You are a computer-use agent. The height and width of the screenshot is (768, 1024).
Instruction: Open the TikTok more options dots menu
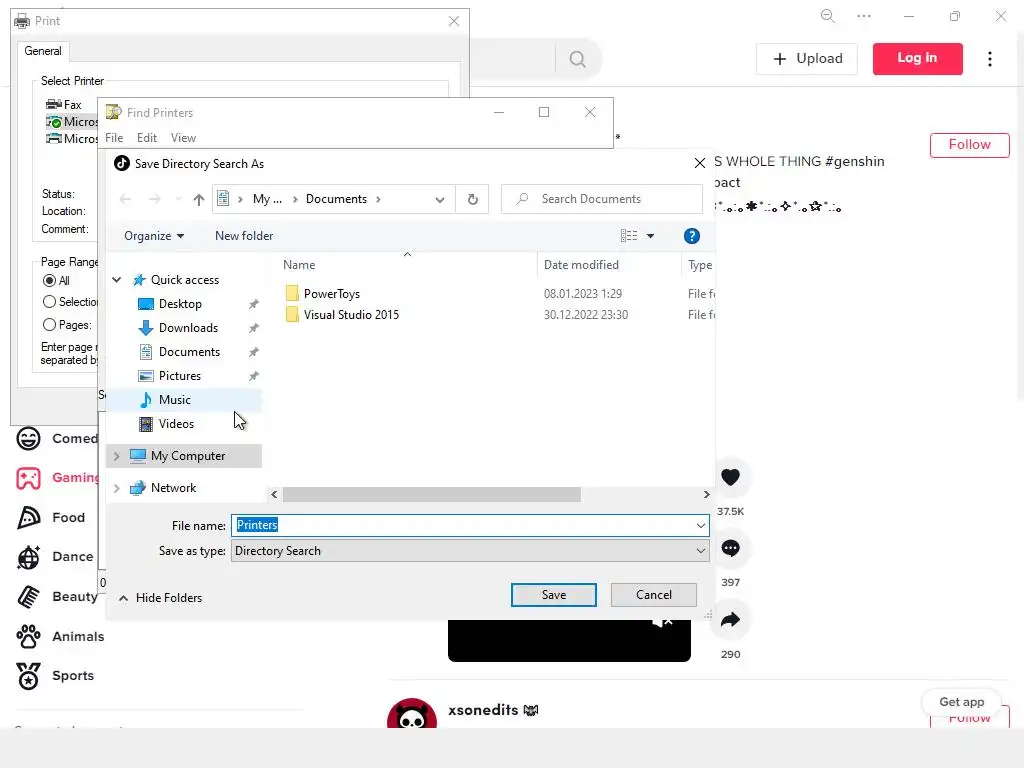[x=990, y=59]
